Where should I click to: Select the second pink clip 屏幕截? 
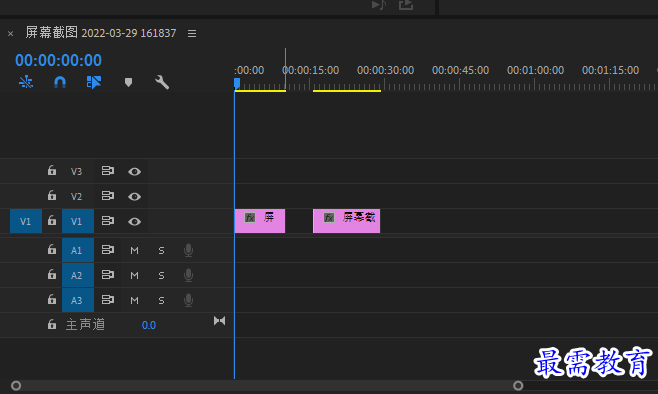pos(347,221)
